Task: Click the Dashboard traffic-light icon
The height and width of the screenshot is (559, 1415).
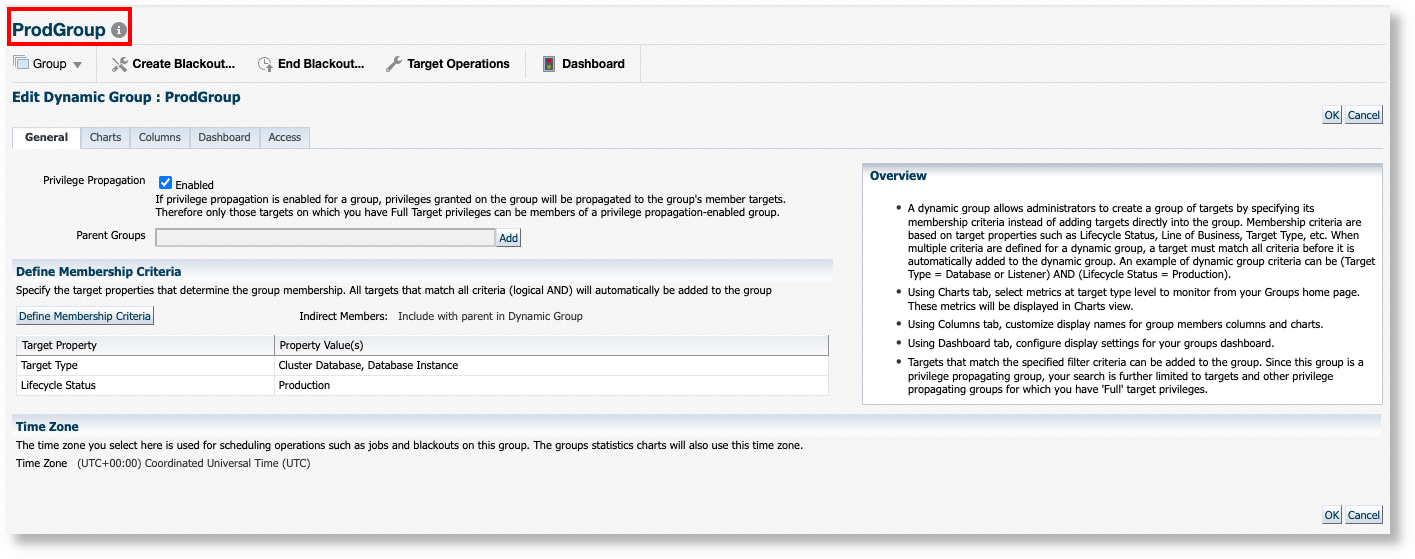Action: [549, 64]
